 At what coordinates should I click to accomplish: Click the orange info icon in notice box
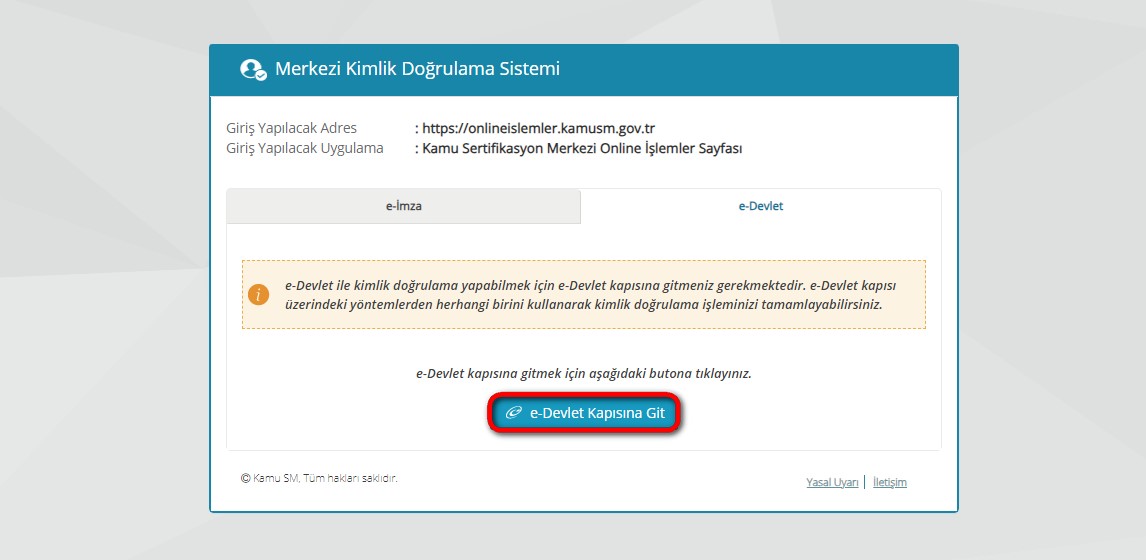(x=259, y=295)
